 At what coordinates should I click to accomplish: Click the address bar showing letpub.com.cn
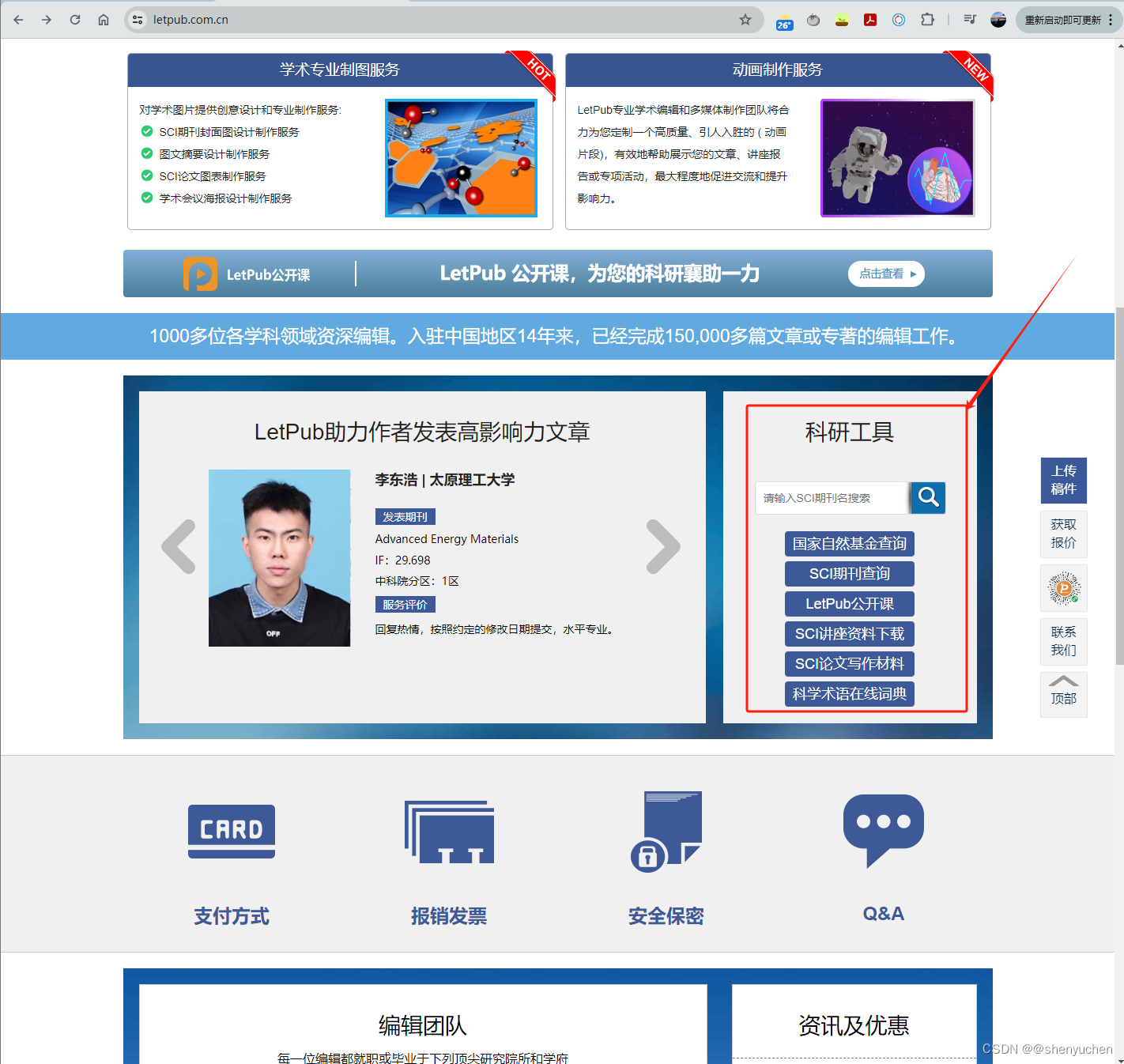[443, 20]
